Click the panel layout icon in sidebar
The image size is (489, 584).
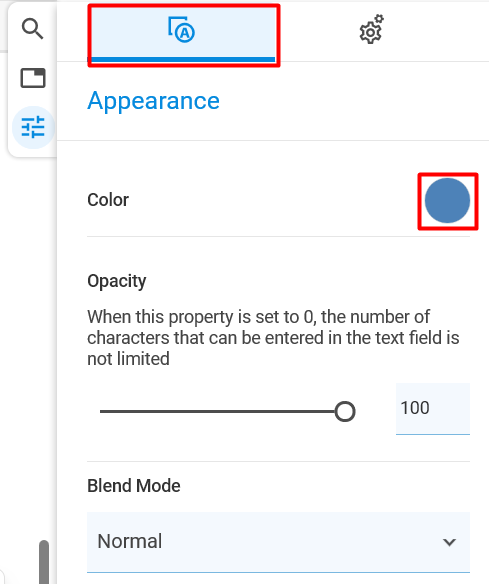(x=33, y=78)
